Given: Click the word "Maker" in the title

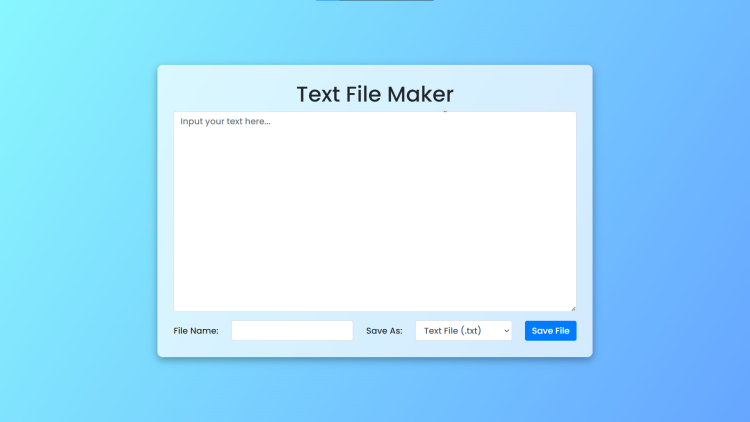Looking at the screenshot, I should pyautogui.click(x=419, y=94).
